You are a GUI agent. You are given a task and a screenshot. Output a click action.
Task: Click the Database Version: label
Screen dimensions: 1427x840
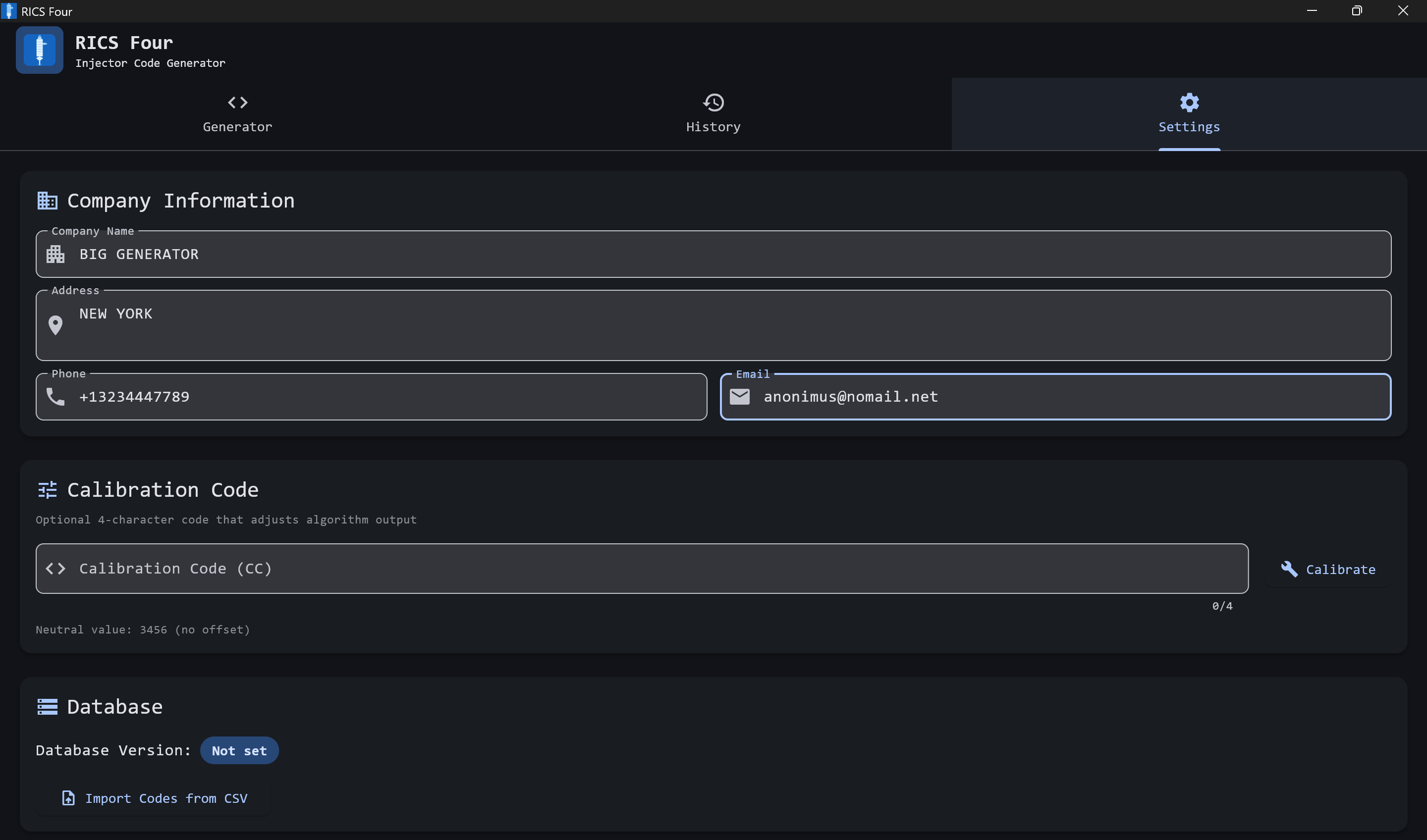(114, 750)
